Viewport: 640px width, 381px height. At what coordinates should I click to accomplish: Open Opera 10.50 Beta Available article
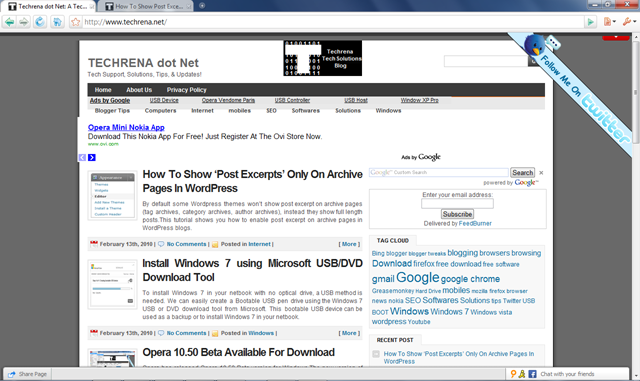[238, 352]
